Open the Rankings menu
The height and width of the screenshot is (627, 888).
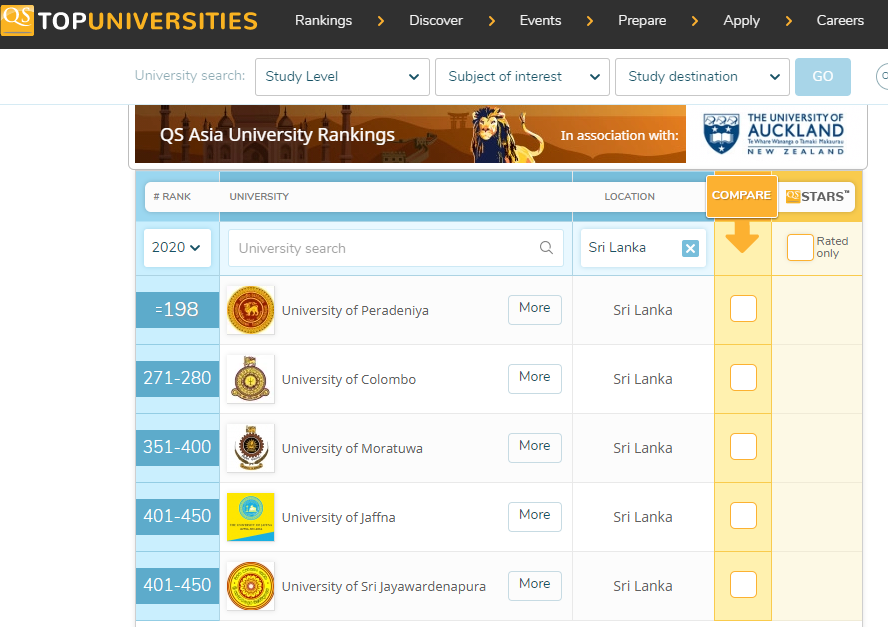pos(323,20)
